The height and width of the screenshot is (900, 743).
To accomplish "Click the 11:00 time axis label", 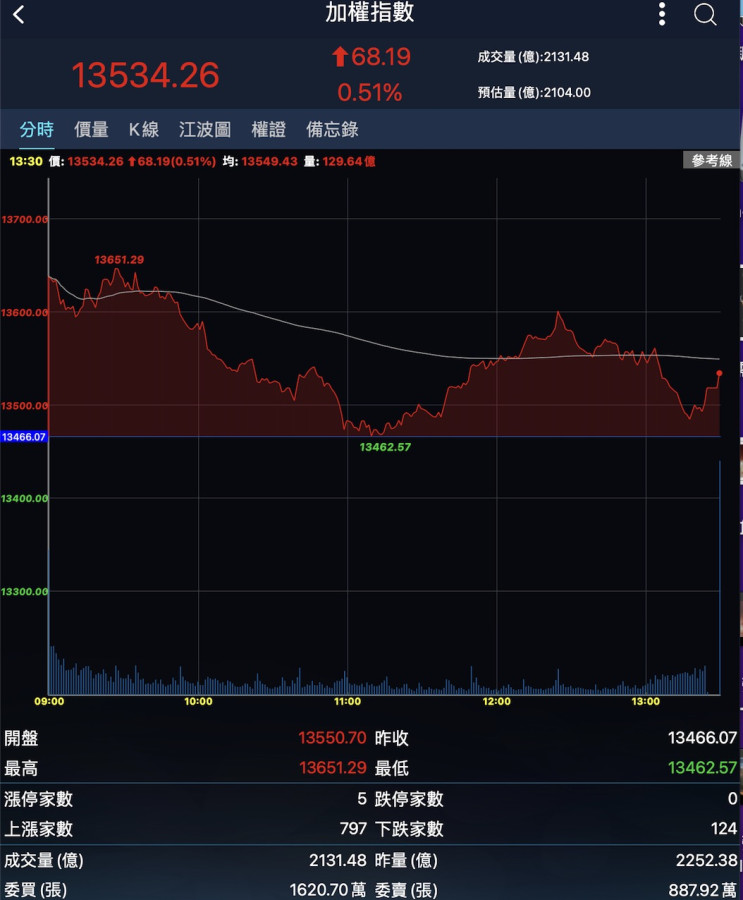I will 347,701.
